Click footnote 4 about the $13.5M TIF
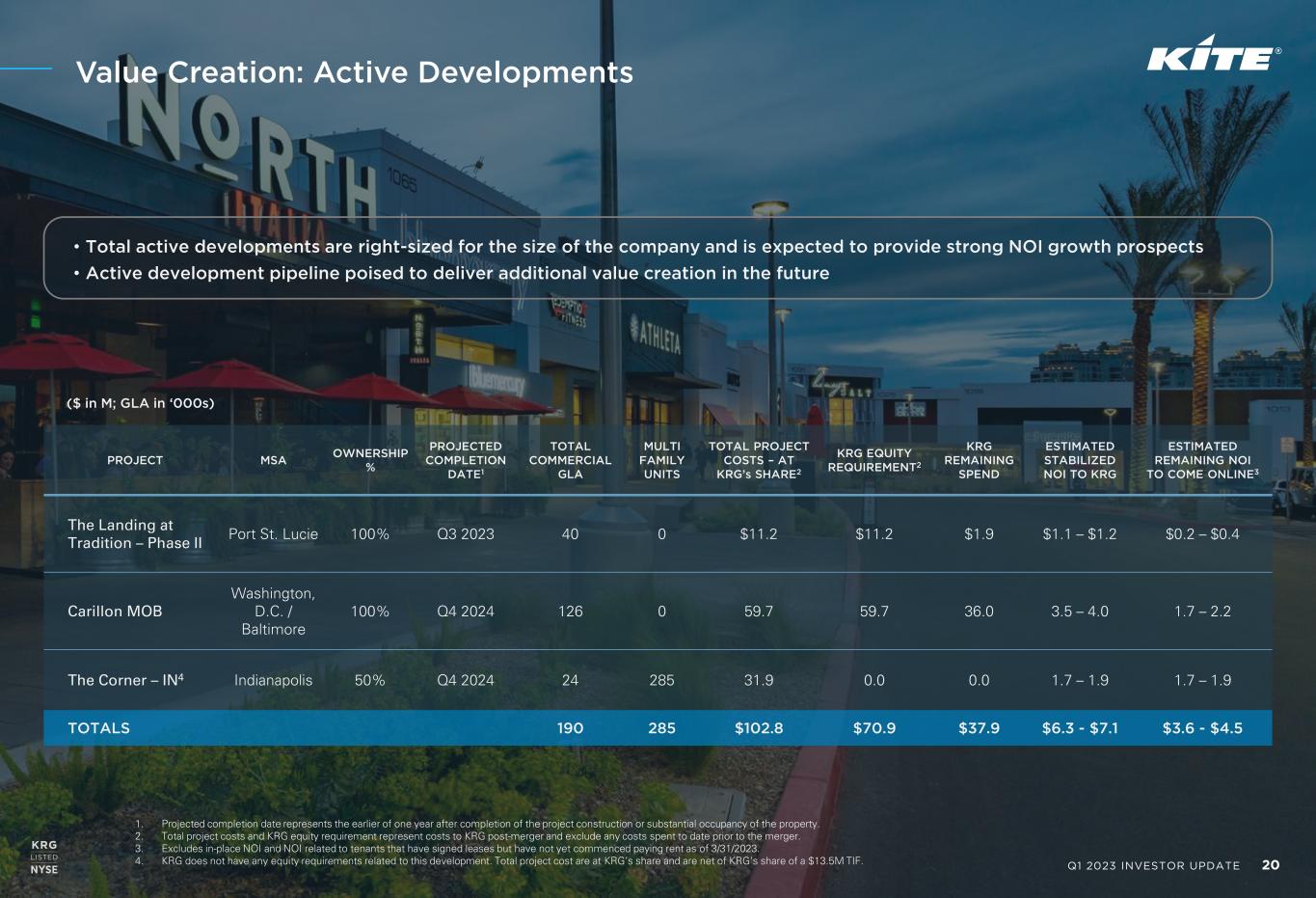 [x=511, y=861]
